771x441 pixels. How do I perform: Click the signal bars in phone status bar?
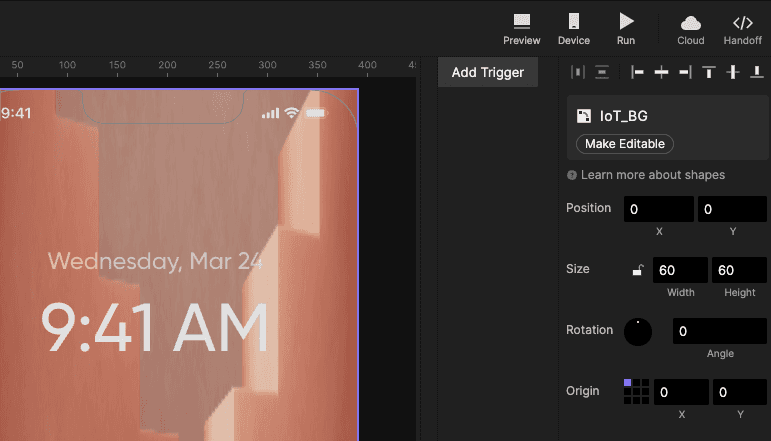[270, 114]
